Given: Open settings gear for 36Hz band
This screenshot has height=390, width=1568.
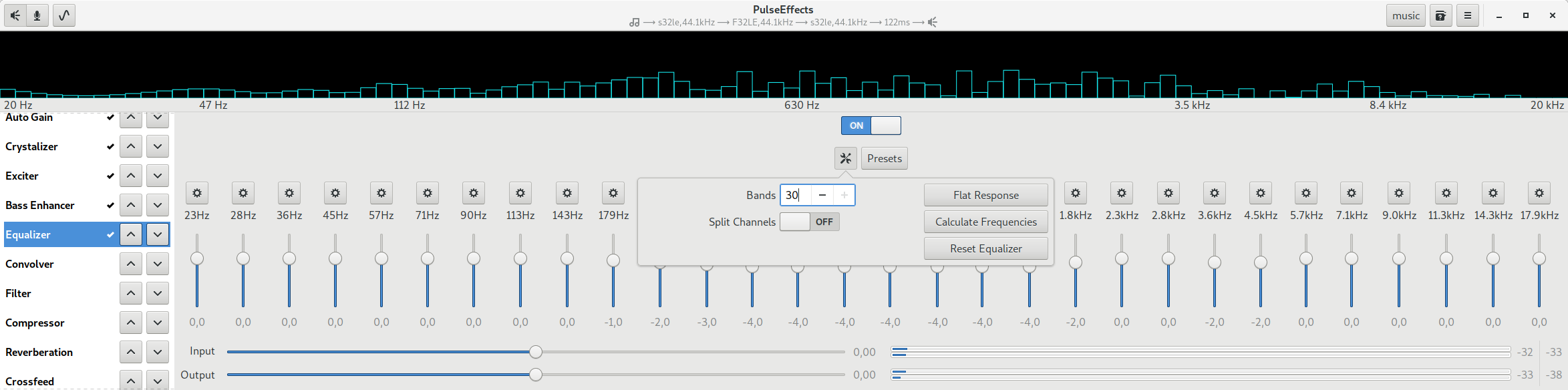Looking at the screenshot, I should coord(289,193).
